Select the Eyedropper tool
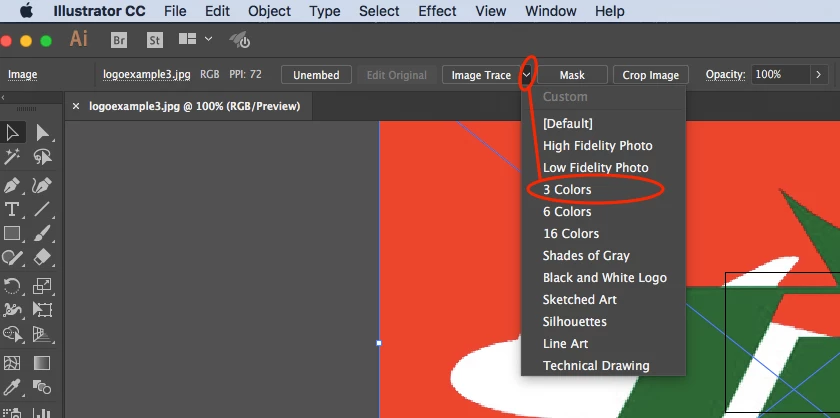840x418 pixels. pos(12,386)
